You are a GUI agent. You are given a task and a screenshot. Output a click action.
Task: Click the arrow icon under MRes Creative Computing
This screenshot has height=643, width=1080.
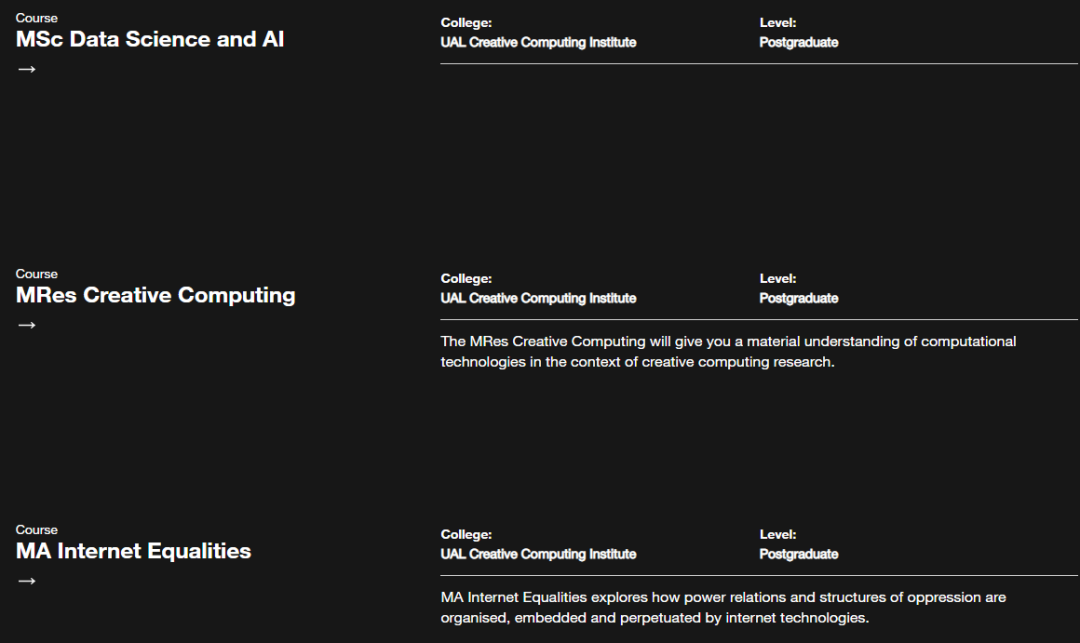pos(27,326)
